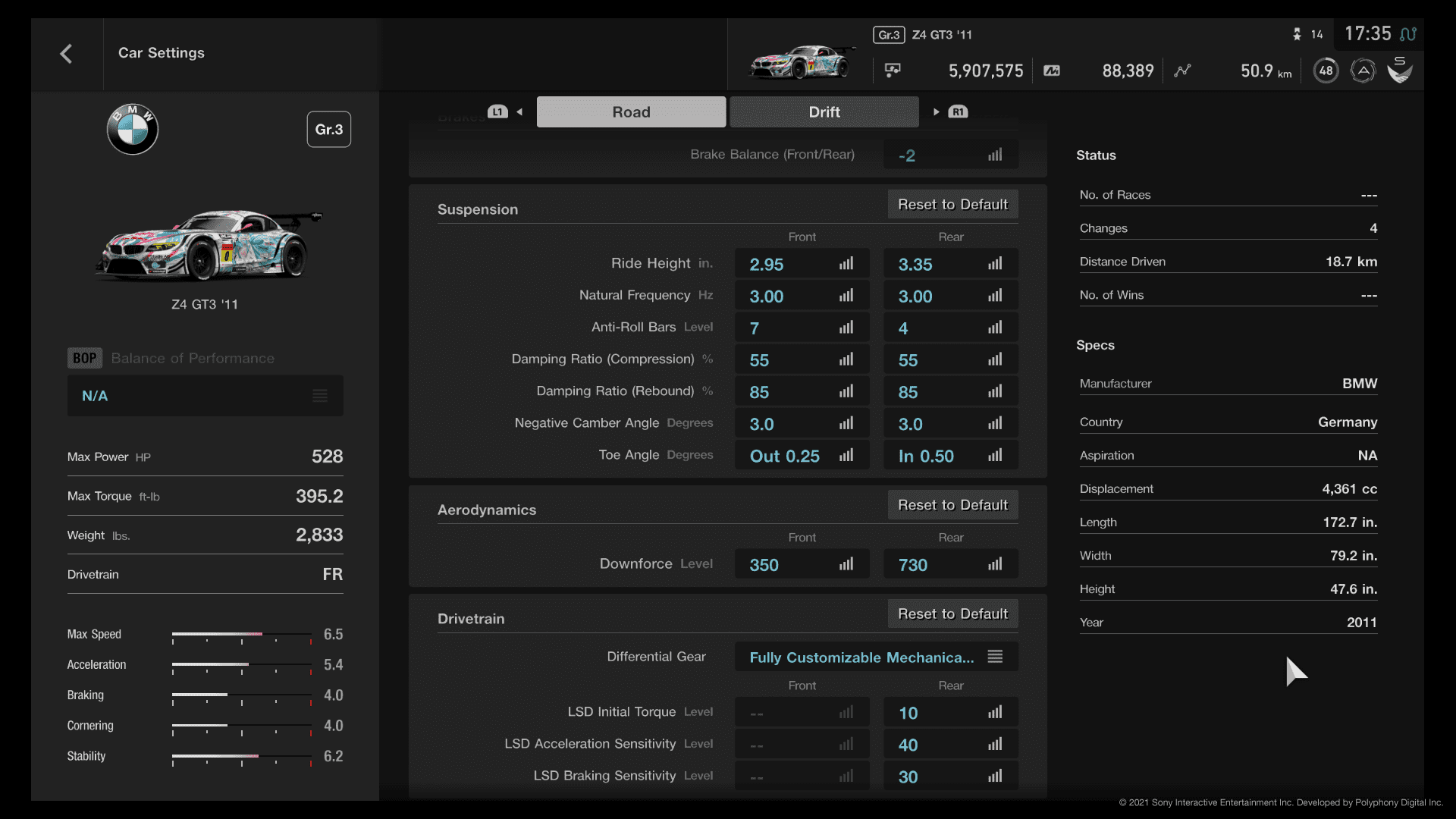Open adjuster bars for rear Downforce
The image size is (1456, 819).
[x=995, y=564]
